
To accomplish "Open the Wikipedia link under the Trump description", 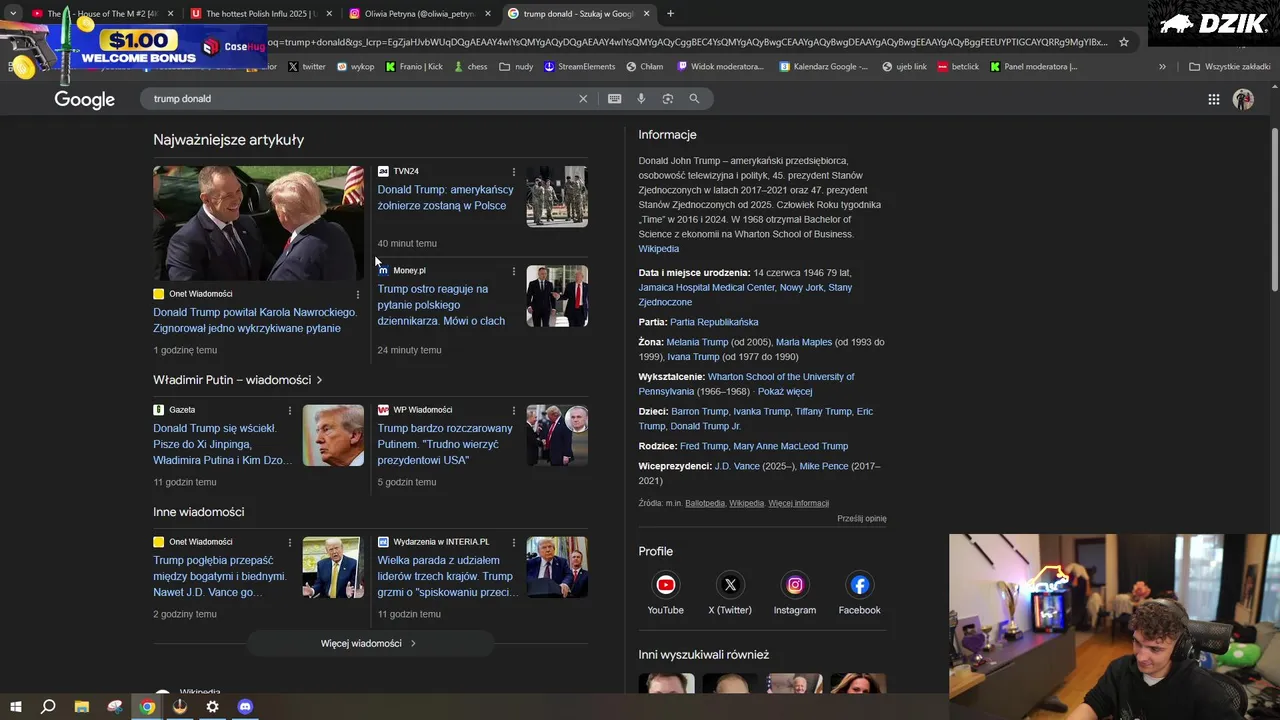I will 659,249.
